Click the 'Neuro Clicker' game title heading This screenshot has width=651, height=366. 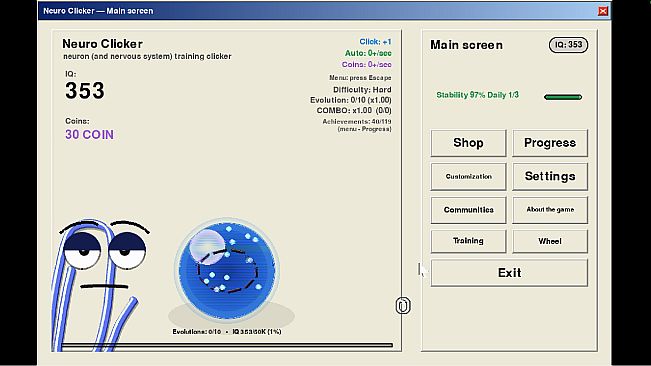103,44
